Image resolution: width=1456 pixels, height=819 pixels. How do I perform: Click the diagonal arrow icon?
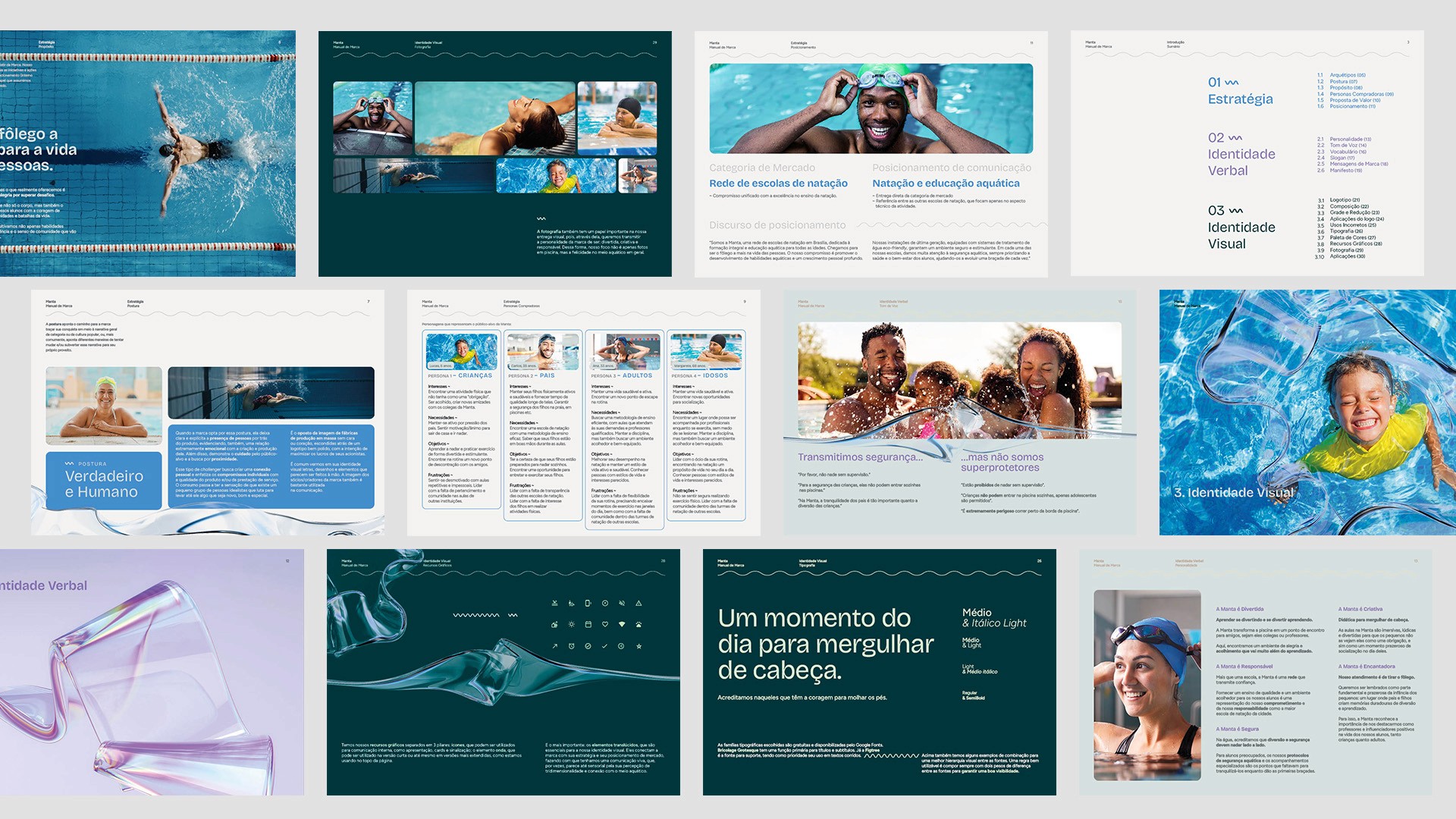pos(555,646)
